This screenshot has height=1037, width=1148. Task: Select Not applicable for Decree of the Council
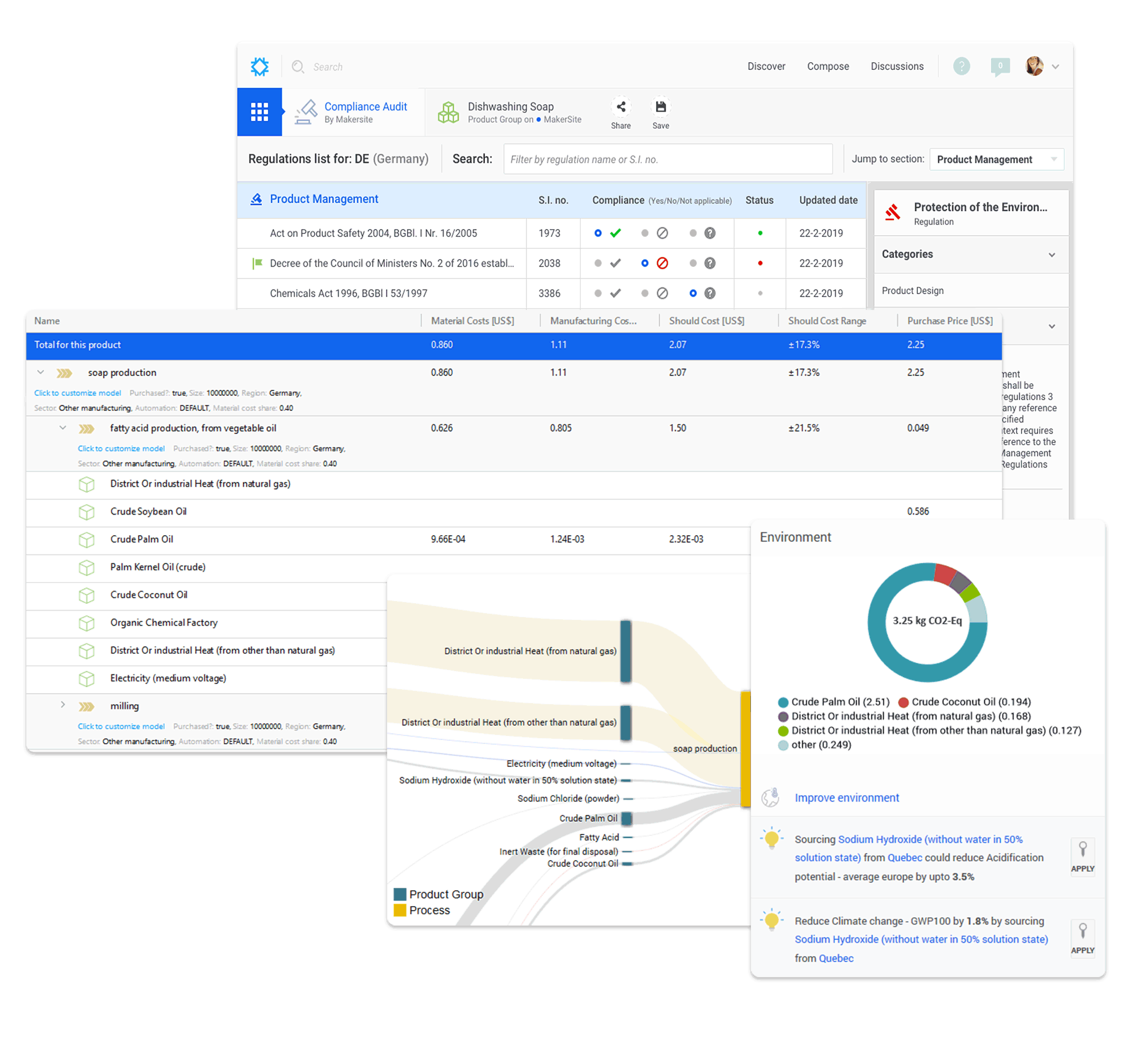coord(693,263)
